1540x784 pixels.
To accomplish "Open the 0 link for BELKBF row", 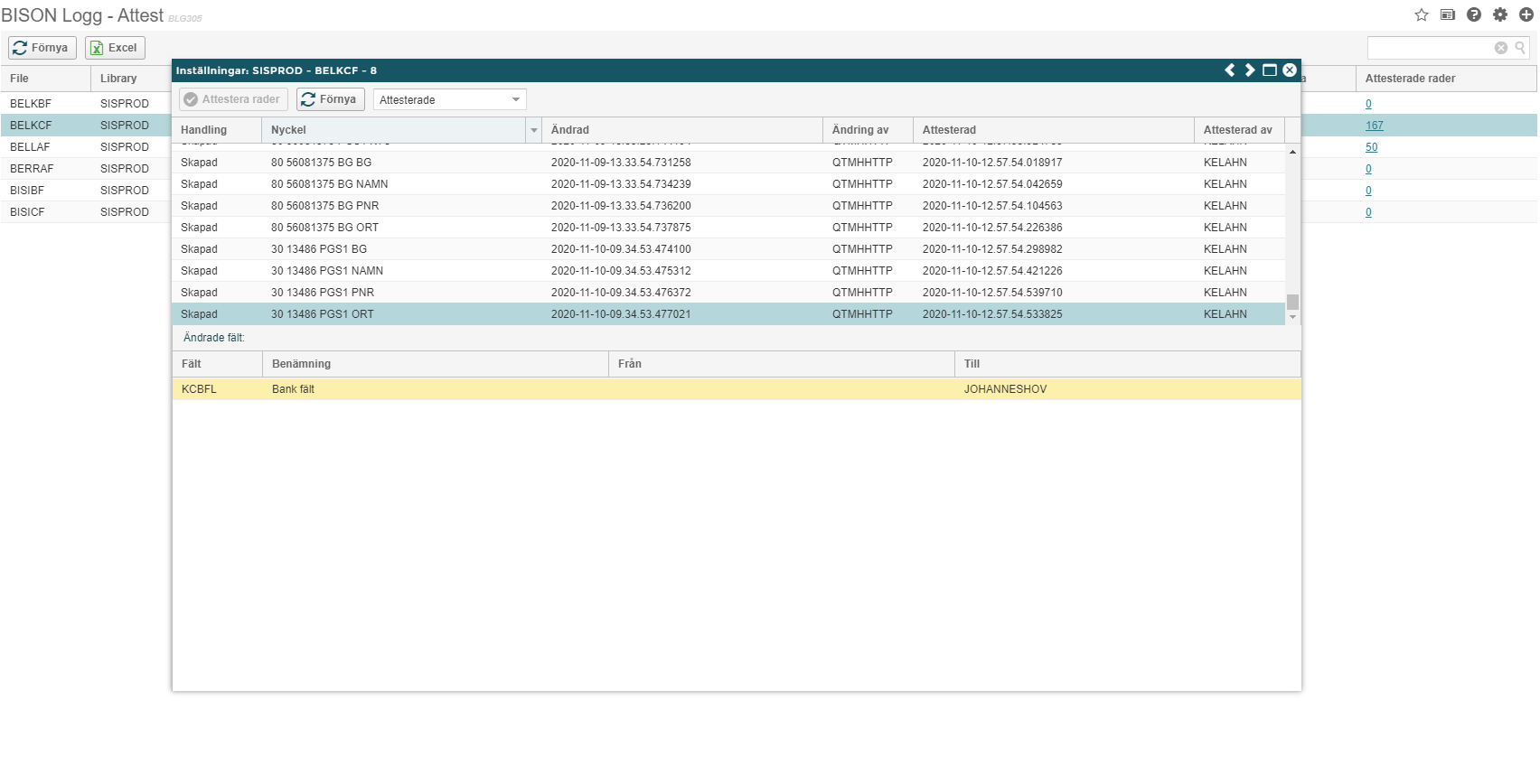I will pyautogui.click(x=1368, y=104).
